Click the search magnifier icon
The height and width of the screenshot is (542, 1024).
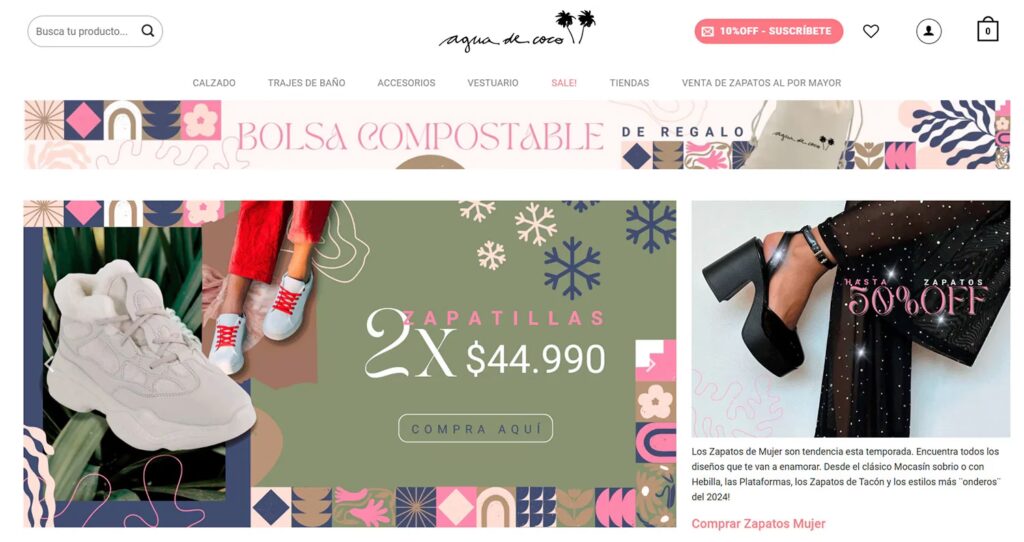148,31
